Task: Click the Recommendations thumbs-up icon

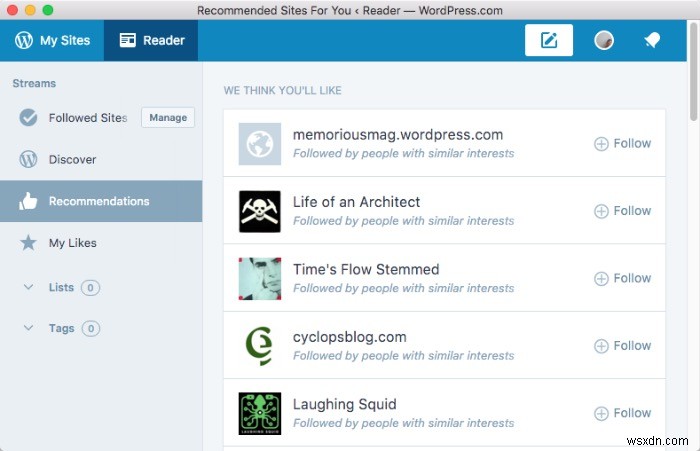Action: [x=28, y=201]
